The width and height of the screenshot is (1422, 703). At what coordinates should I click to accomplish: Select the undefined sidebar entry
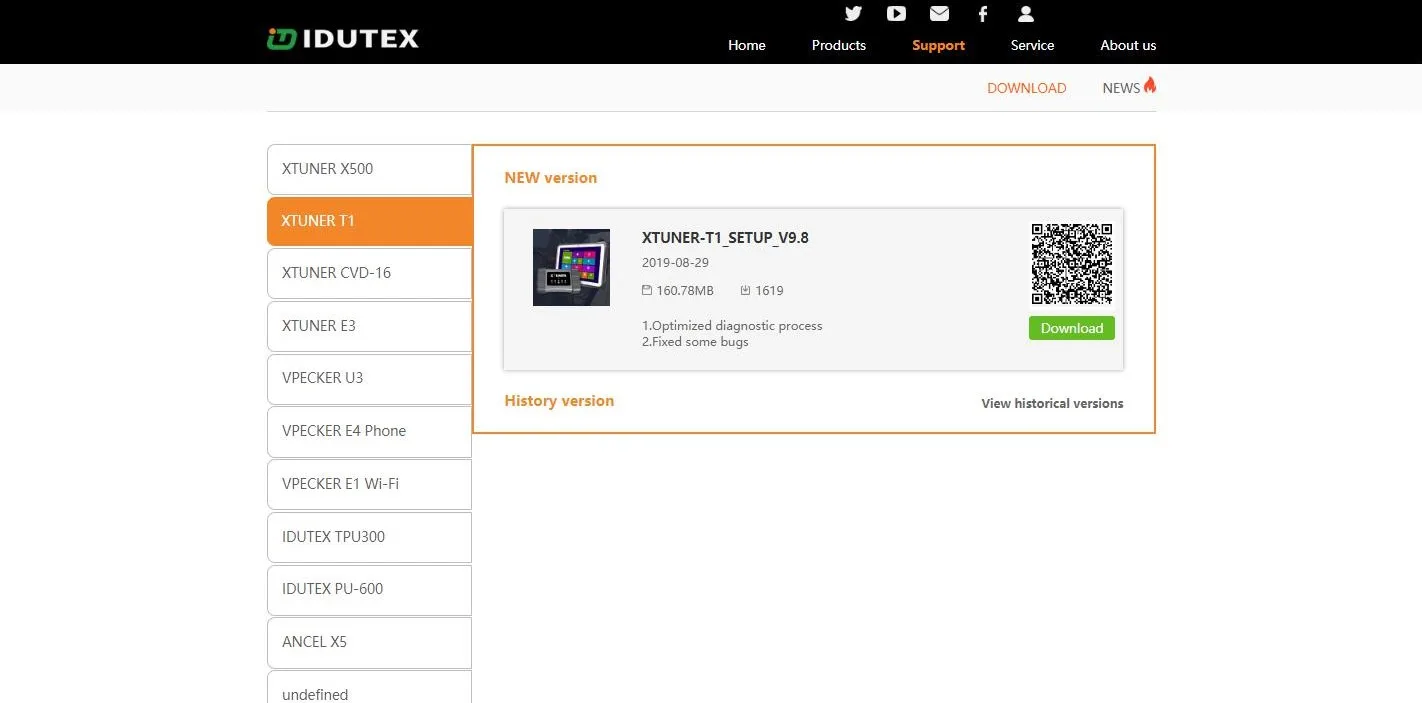coord(369,688)
